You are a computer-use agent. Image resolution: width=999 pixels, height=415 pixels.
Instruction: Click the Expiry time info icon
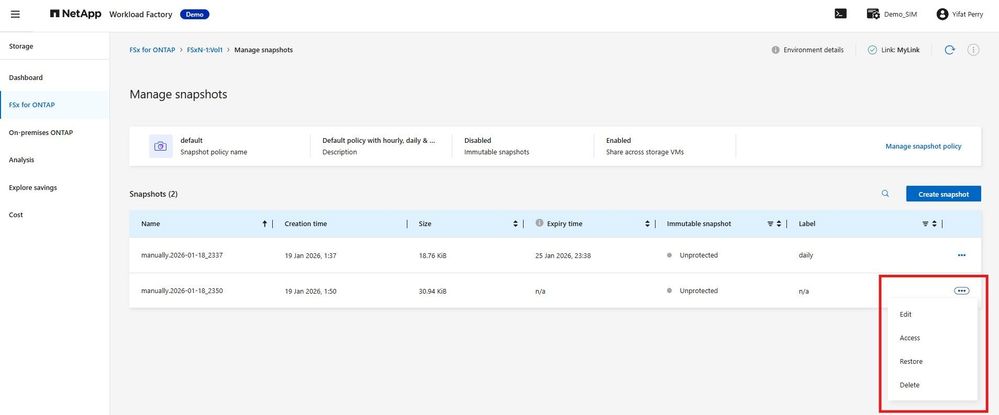539,224
